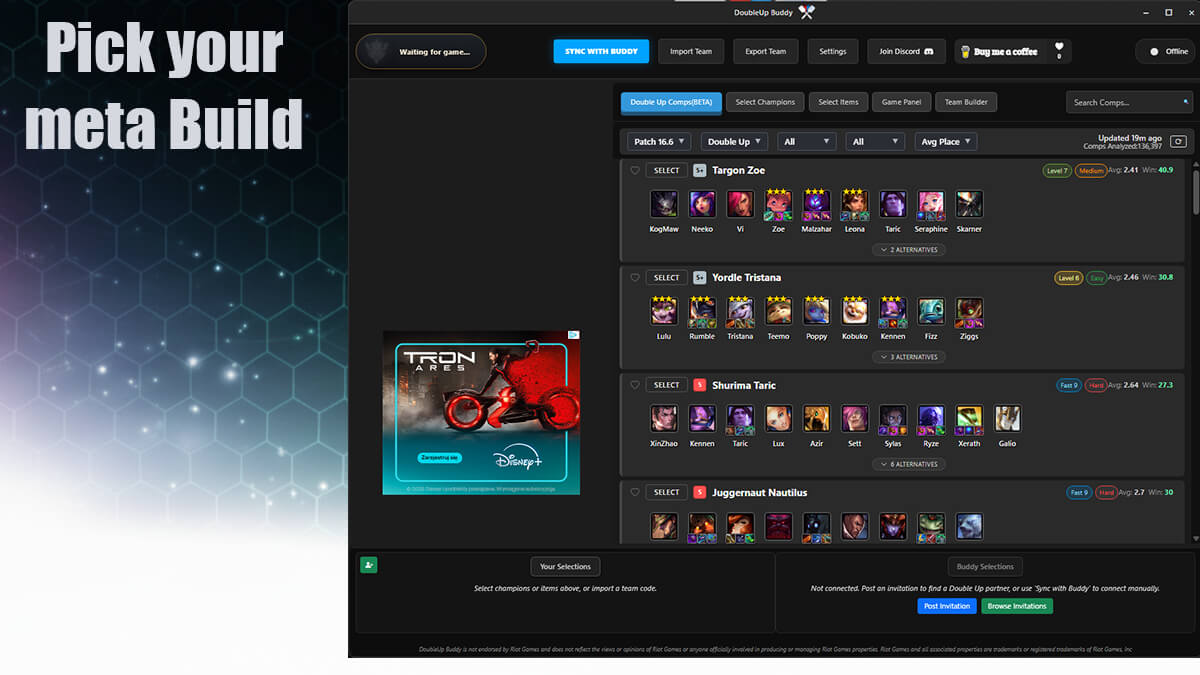
Task: Click the Skarner champion icon
Action: (969, 205)
